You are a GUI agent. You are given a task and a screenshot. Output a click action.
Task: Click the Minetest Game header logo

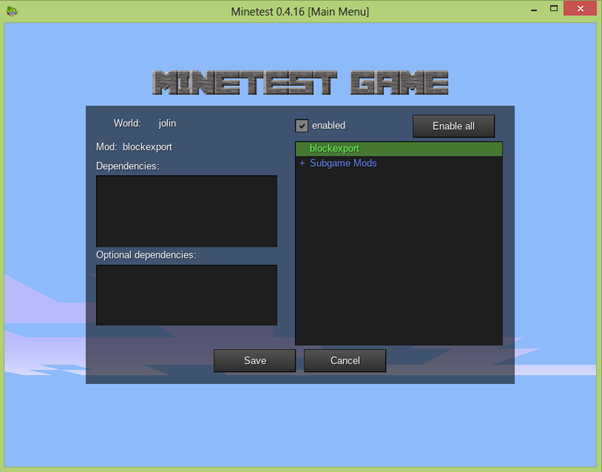[300, 83]
